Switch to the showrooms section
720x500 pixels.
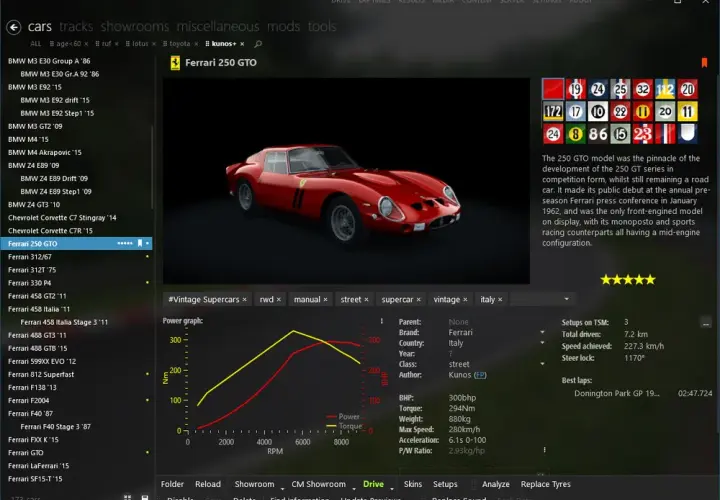135,27
